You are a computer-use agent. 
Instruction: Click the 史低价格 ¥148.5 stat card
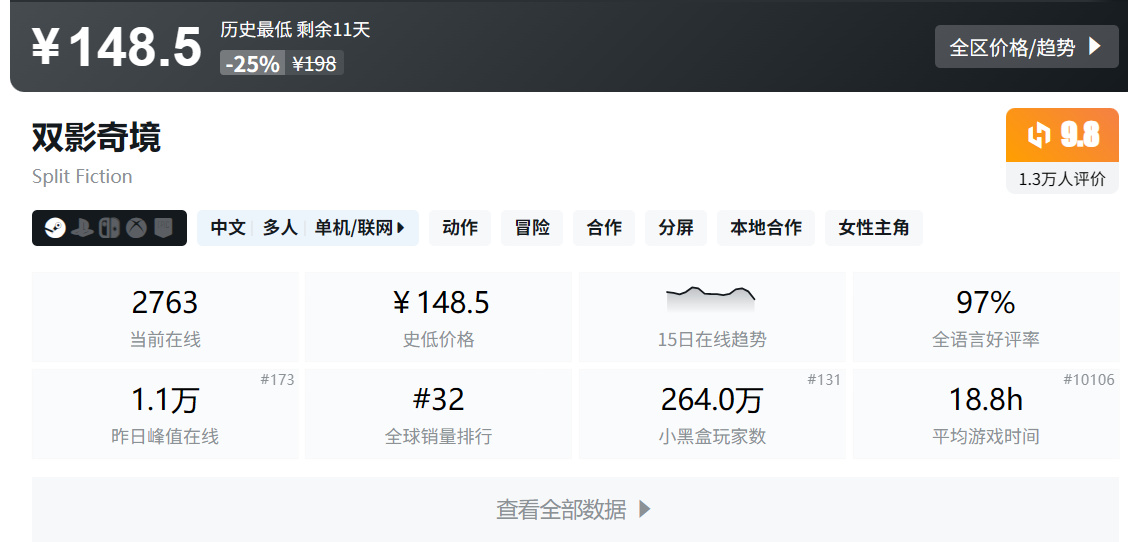coord(439,317)
